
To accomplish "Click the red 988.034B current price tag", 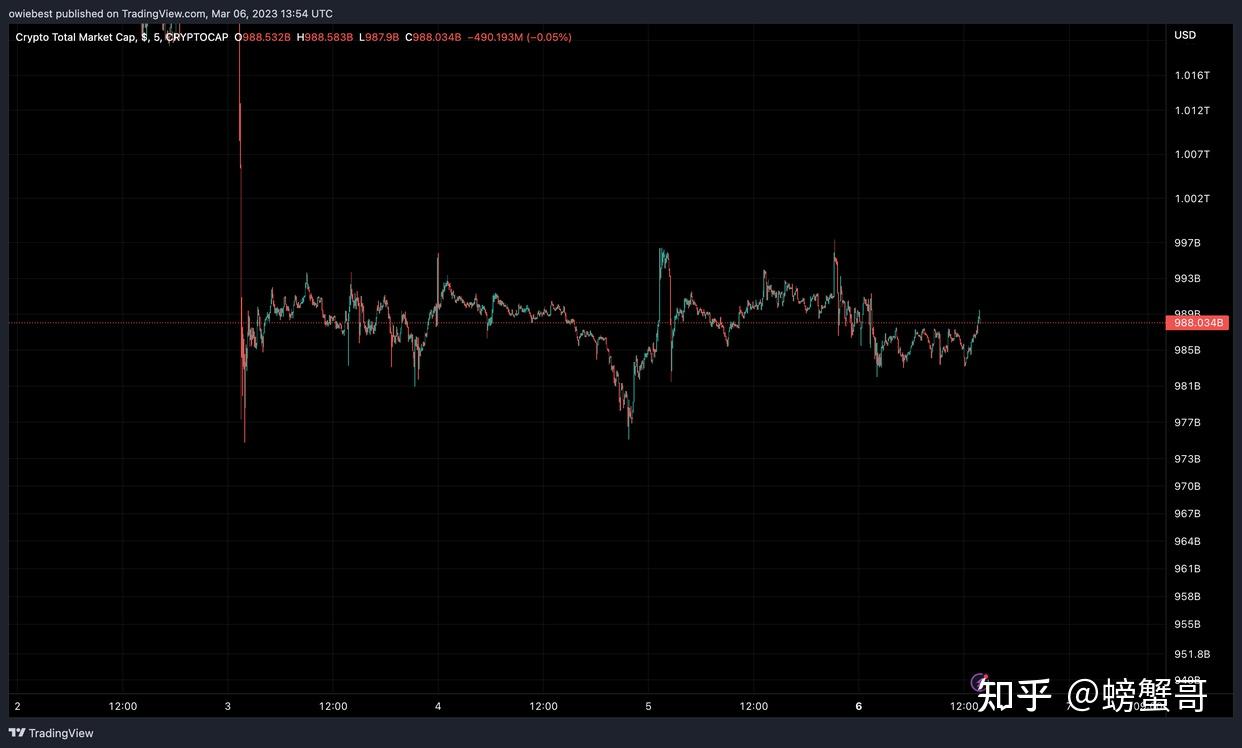I will coord(1197,322).
